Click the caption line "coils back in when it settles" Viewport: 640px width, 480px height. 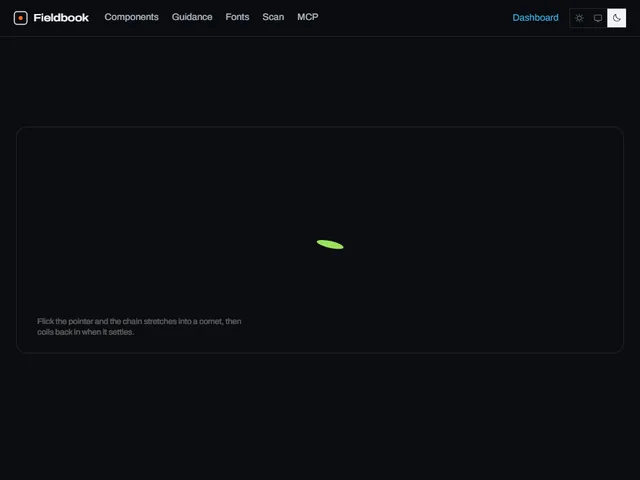click(x=85, y=332)
